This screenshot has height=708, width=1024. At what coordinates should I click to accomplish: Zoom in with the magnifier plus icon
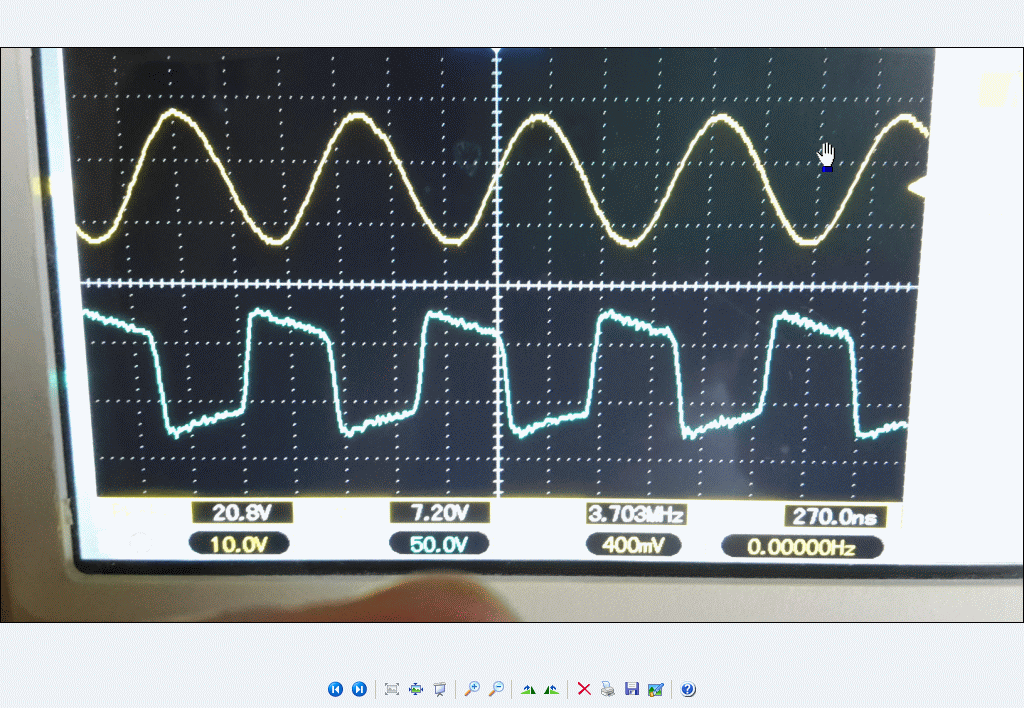click(x=472, y=689)
